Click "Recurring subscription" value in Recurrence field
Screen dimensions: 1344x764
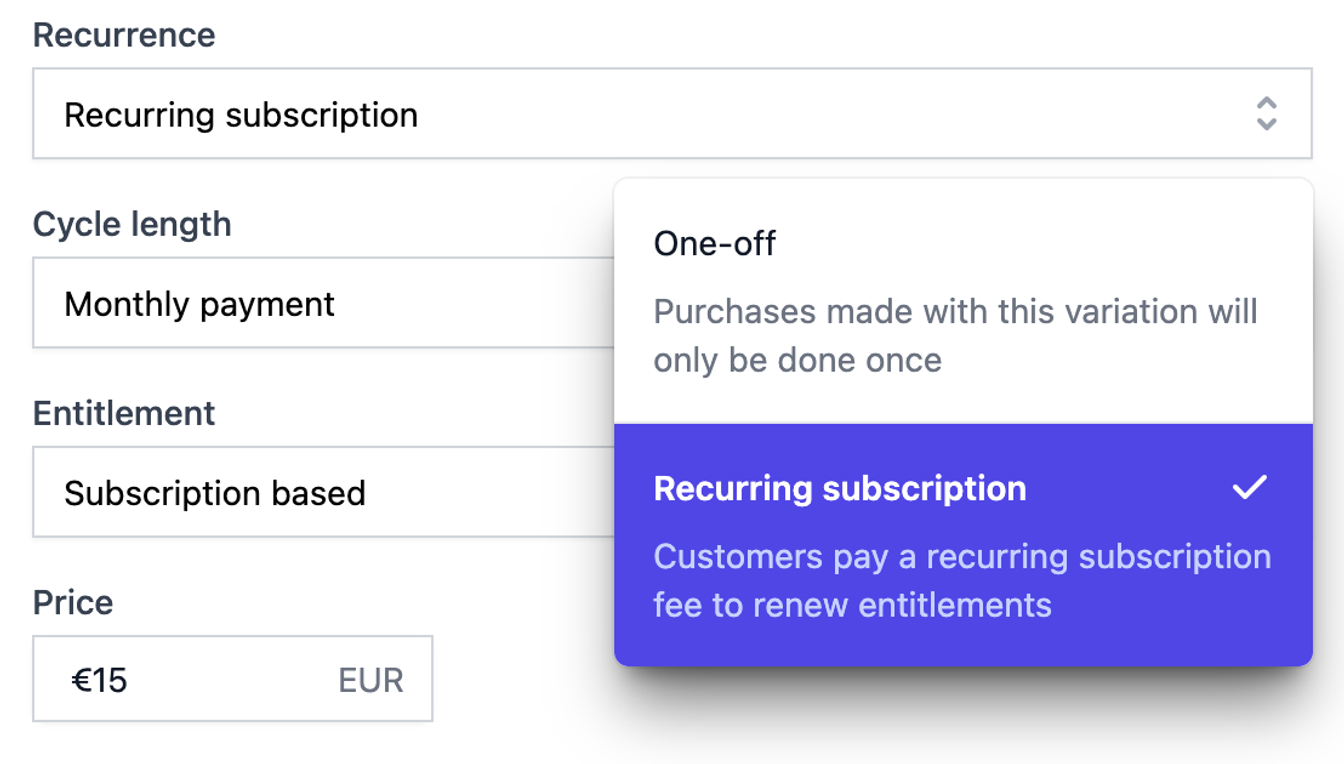click(241, 115)
